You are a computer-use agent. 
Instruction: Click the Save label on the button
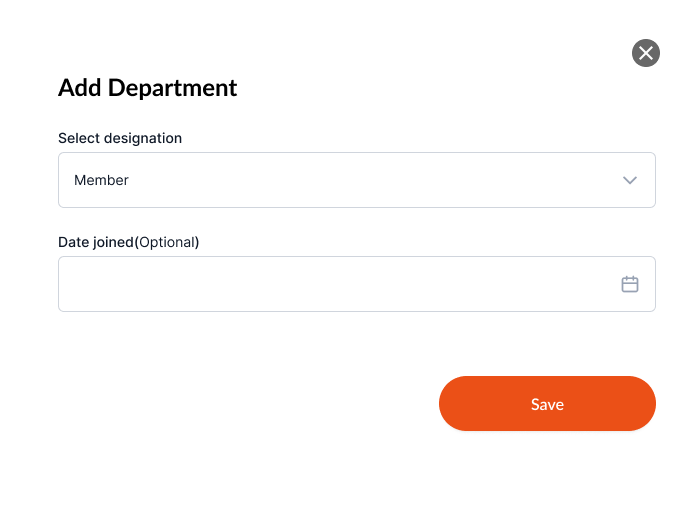coord(547,404)
